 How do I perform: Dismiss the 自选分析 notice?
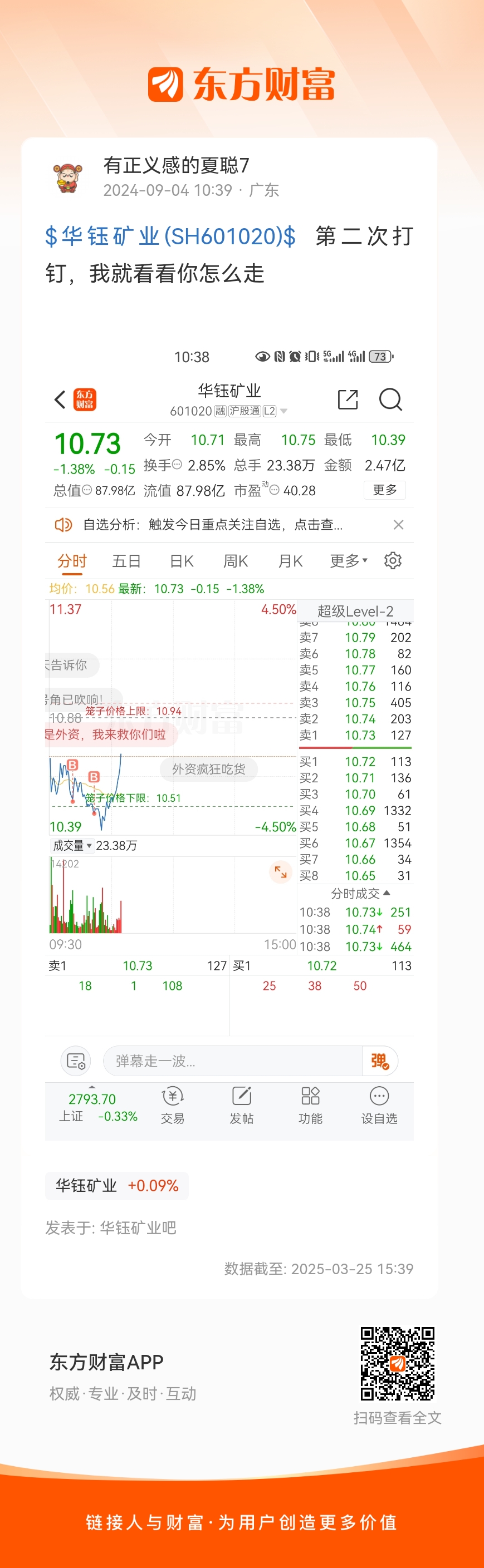point(398,525)
